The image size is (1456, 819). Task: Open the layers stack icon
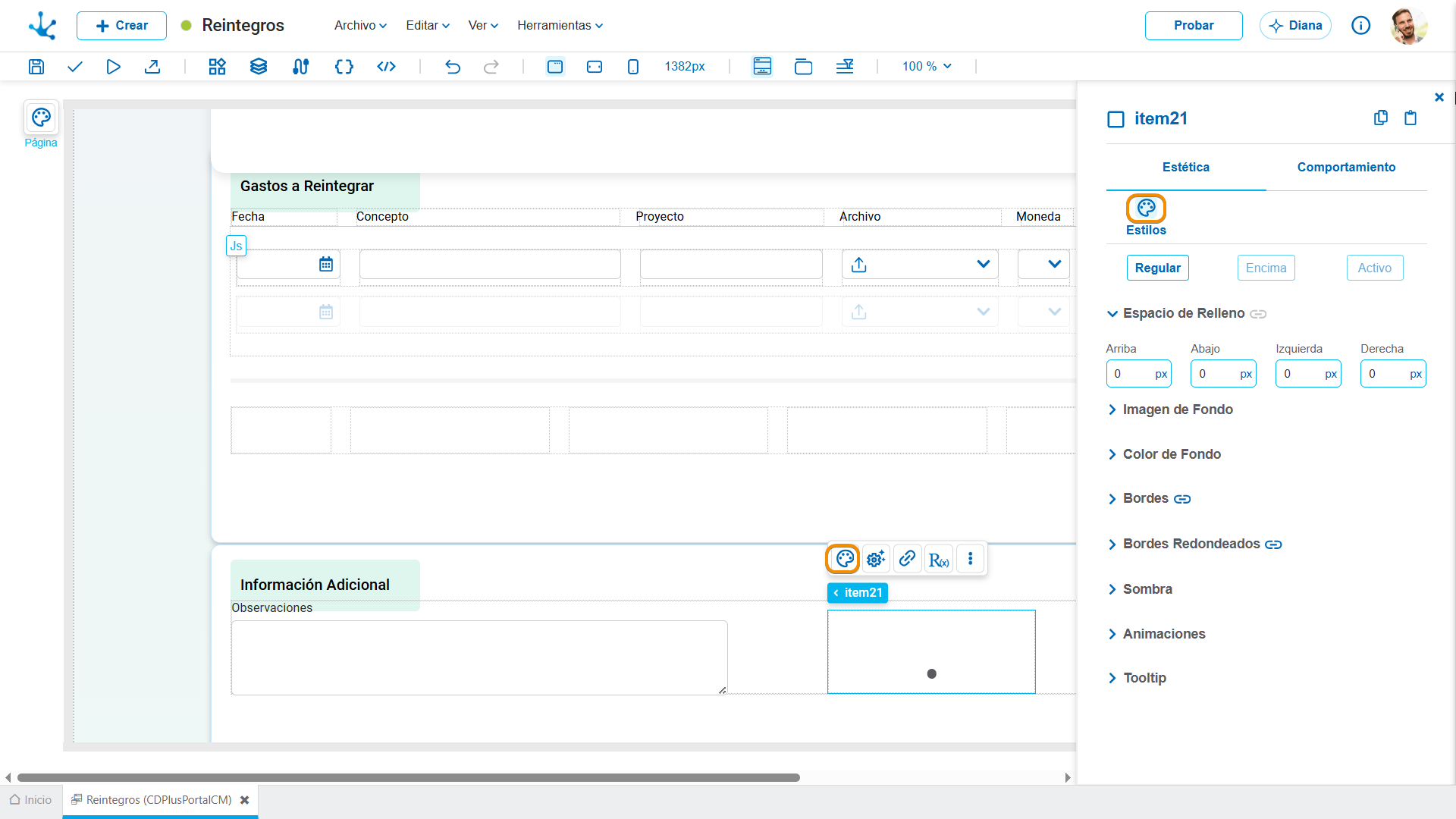tap(259, 67)
